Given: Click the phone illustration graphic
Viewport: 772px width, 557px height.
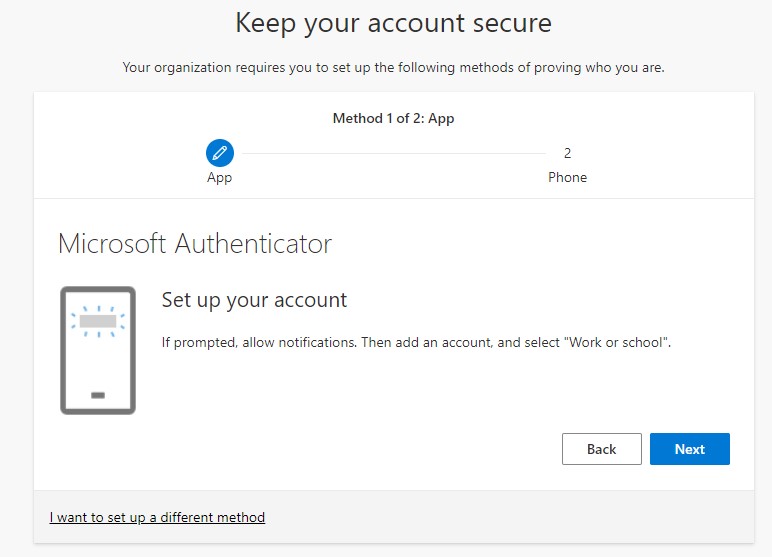Looking at the screenshot, I should (98, 350).
